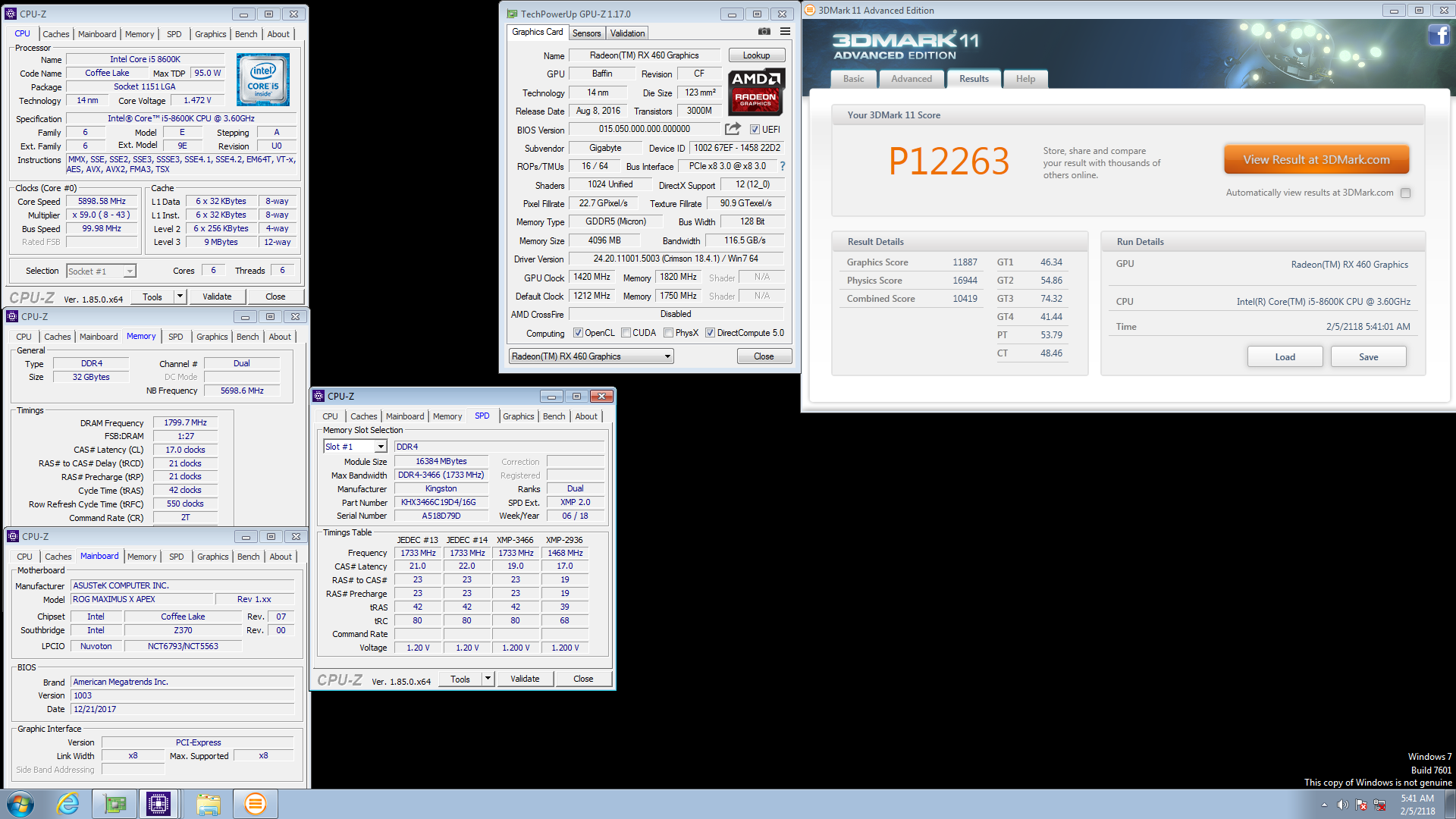Open the Help tab in 3DMark 11
The height and width of the screenshot is (819, 1456).
coord(1025,79)
